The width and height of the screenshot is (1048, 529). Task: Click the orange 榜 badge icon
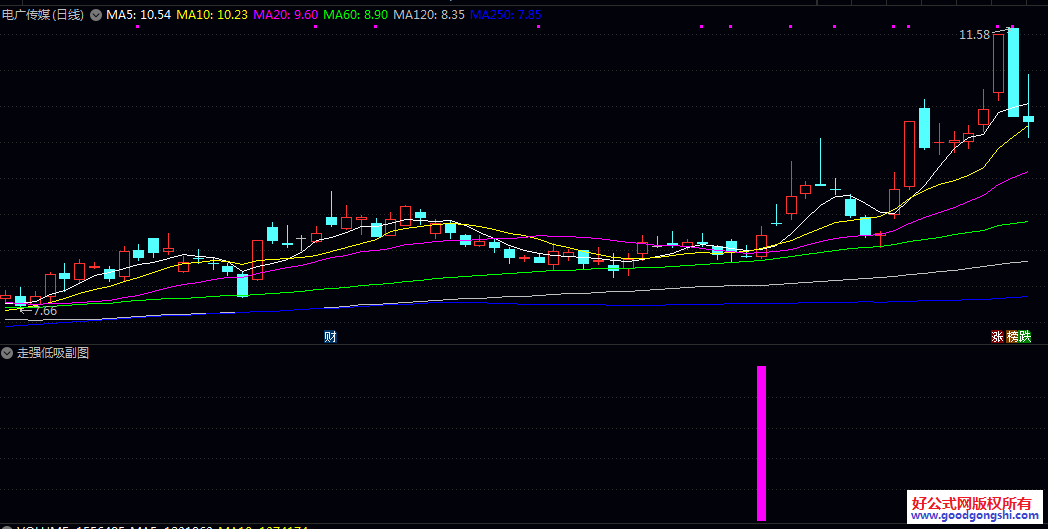click(x=1012, y=337)
